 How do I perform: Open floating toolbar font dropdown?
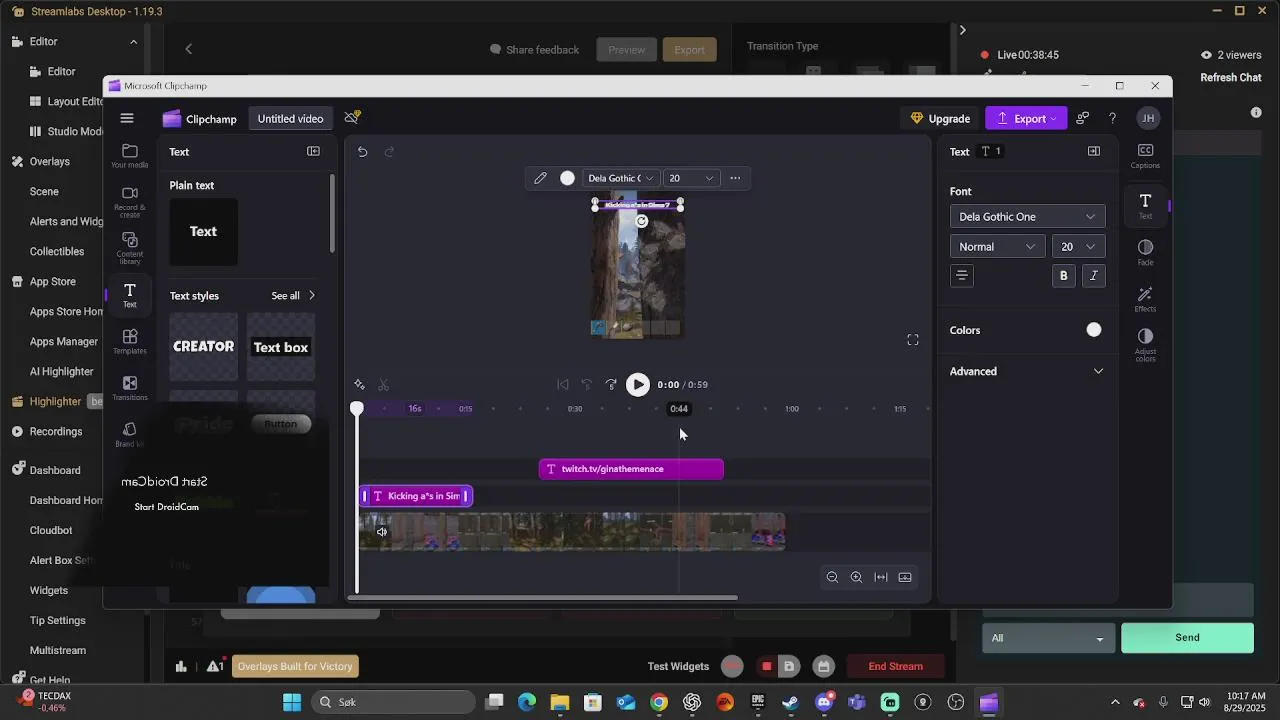[620, 178]
